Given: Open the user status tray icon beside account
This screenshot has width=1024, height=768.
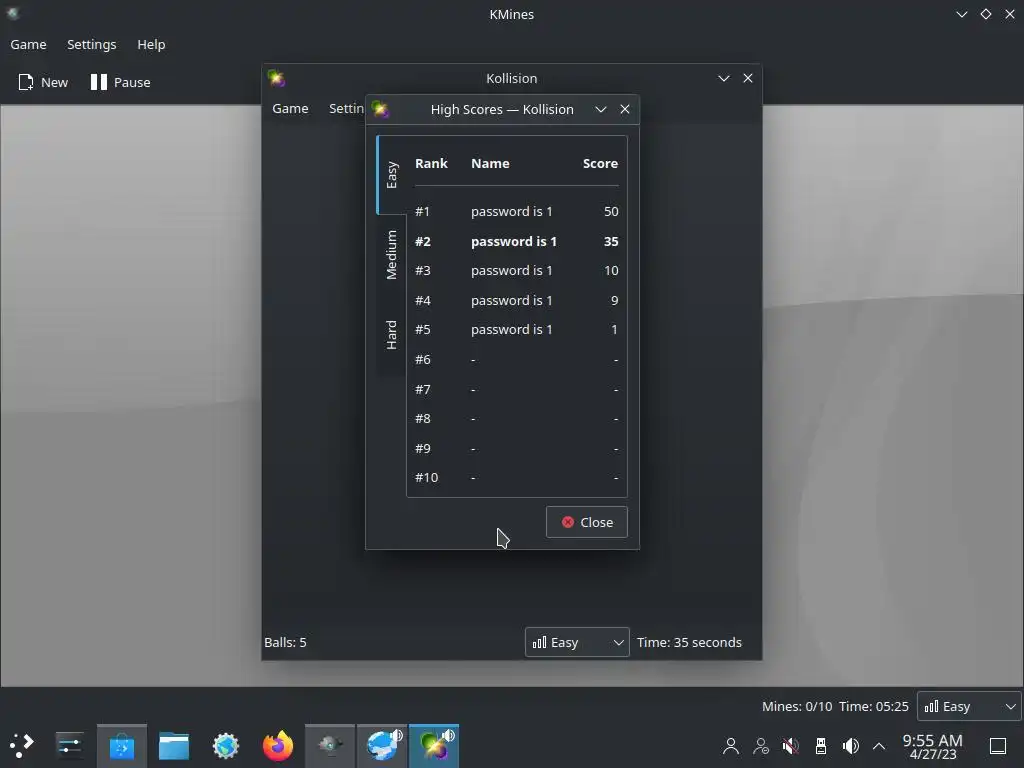Looking at the screenshot, I should (761, 746).
